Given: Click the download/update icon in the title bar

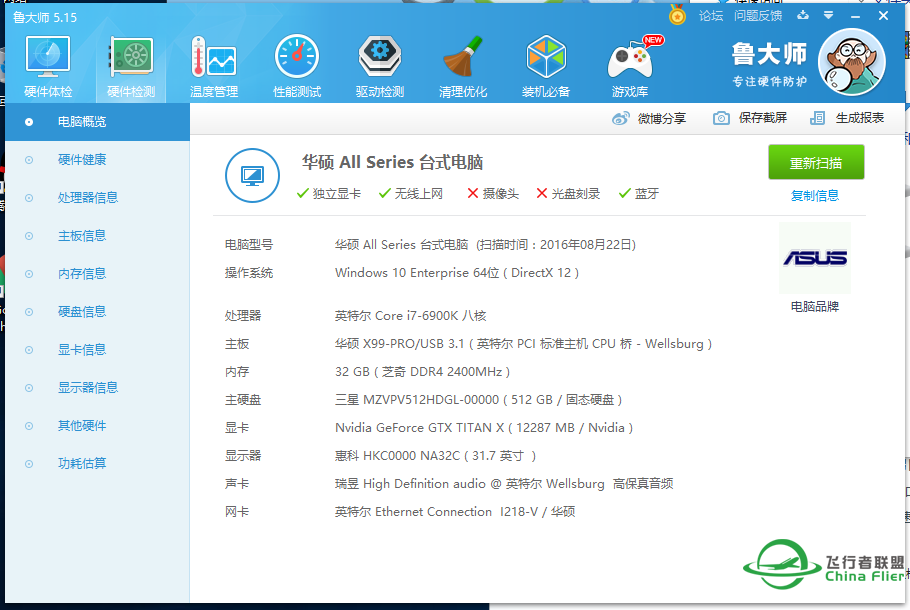Looking at the screenshot, I should click(x=803, y=16).
